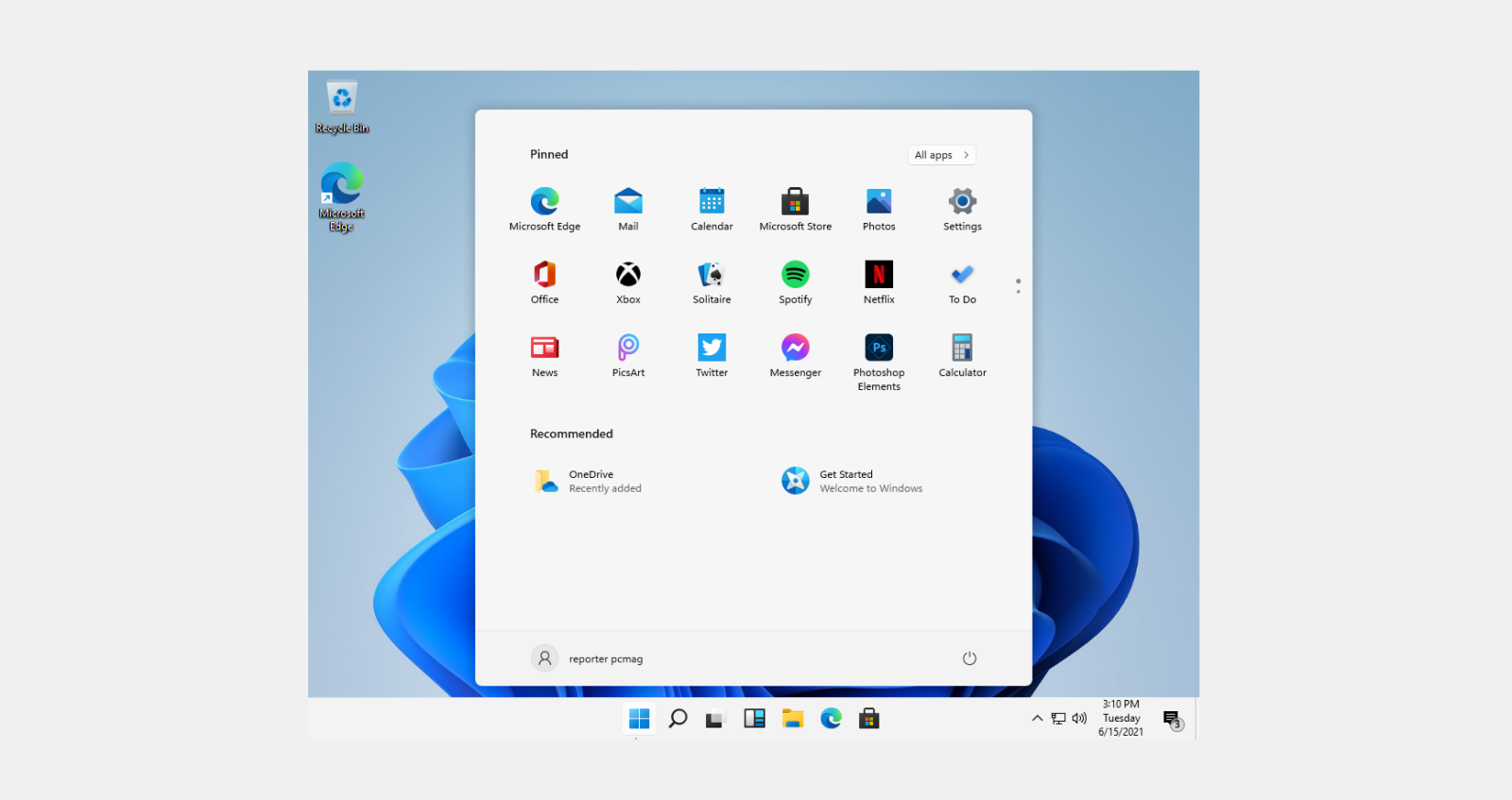Image resolution: width=1512 pixels, height=800 pixels.
Task: Open the Xbox app
Action: point(628,282)
